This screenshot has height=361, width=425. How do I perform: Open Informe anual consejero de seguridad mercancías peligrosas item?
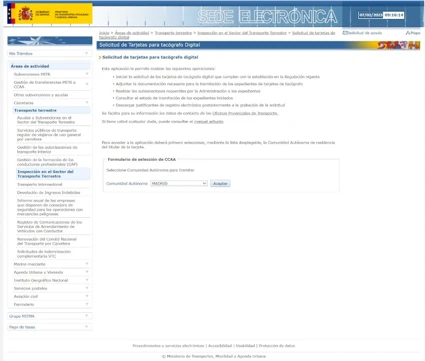(50, 207)
